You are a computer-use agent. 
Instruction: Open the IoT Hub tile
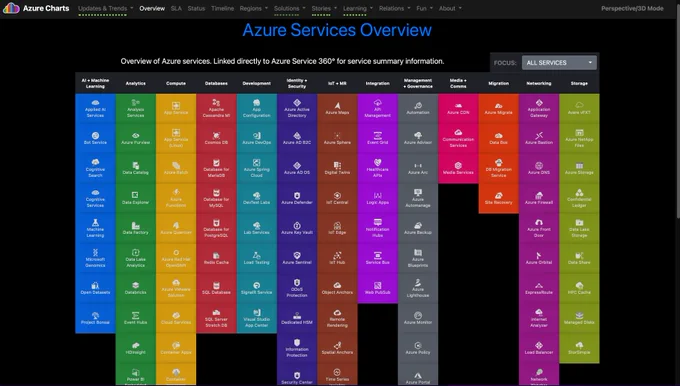[x=337, y=258]
